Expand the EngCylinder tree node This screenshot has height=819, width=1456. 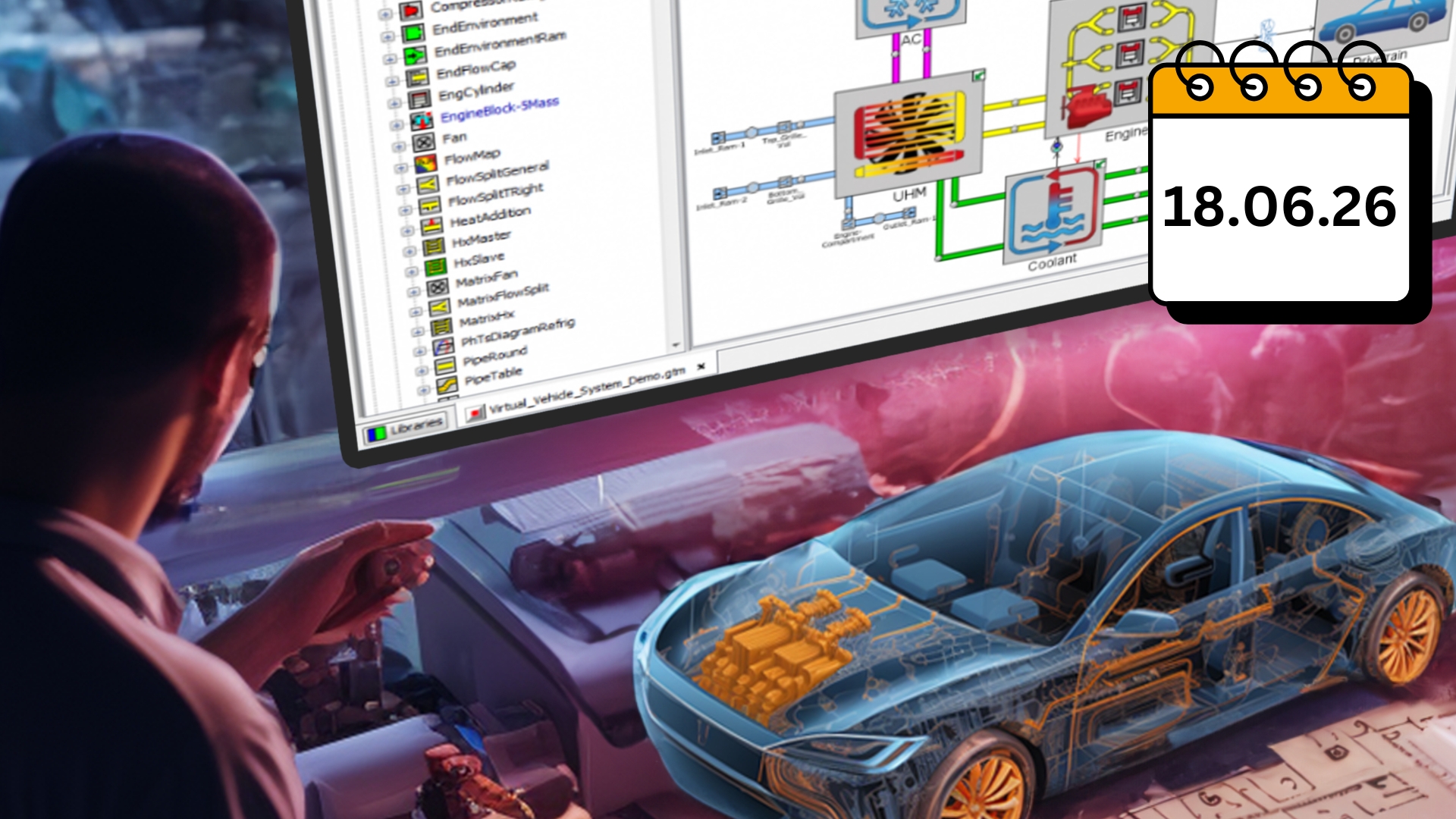tap(394, 104)
